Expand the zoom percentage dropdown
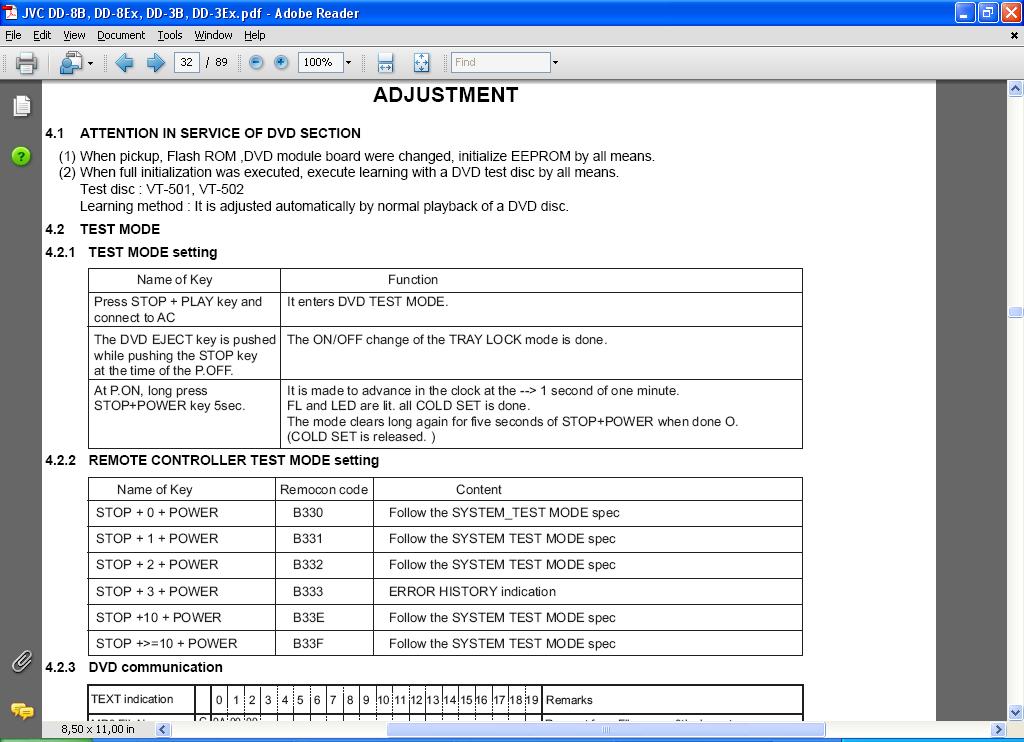The width and height of the screenshot is (1024, 742). click(x=348, y=63)
